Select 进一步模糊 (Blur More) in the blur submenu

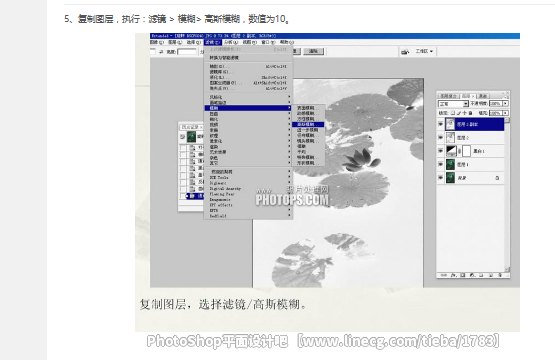point(308,130)
